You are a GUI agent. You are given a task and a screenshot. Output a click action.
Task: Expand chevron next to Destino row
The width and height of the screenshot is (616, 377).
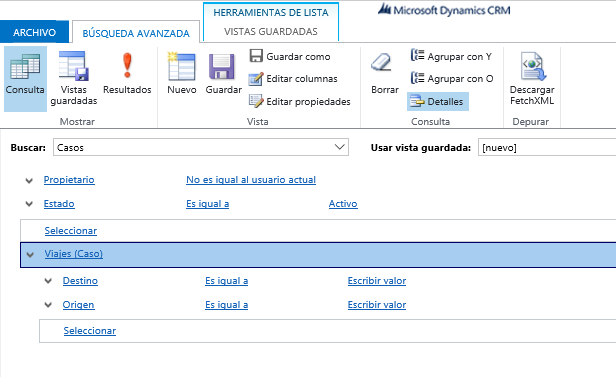pos(48,281)
